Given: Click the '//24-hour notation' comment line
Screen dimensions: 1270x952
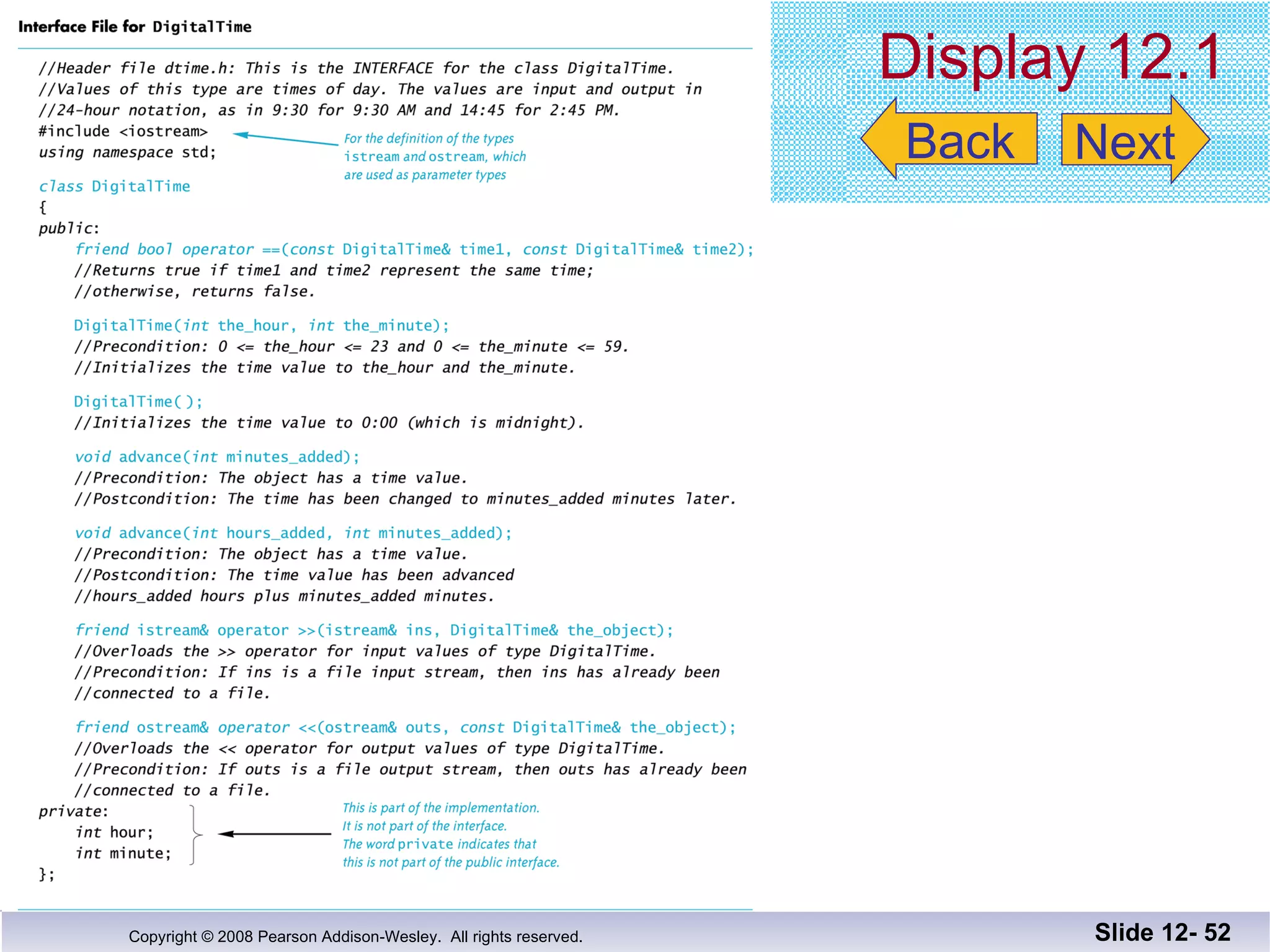Looking at the screenshot, I should click(329, 110).
